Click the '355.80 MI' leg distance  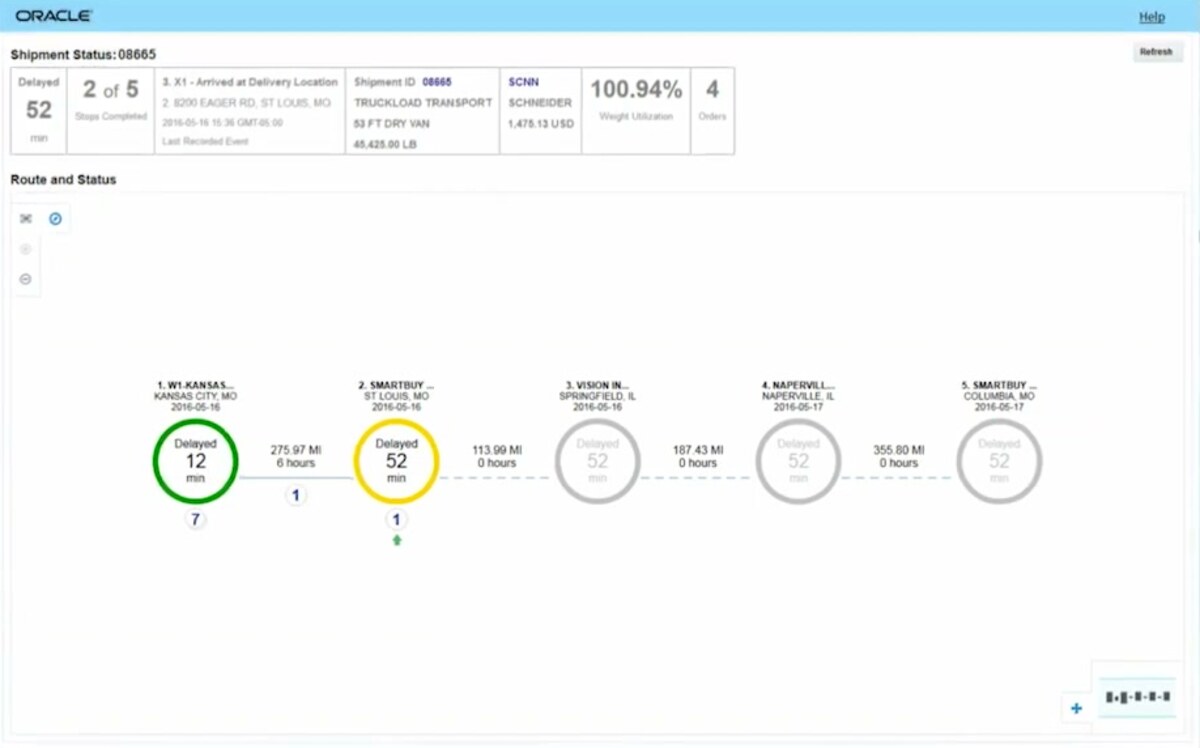[x=900, y=451]
